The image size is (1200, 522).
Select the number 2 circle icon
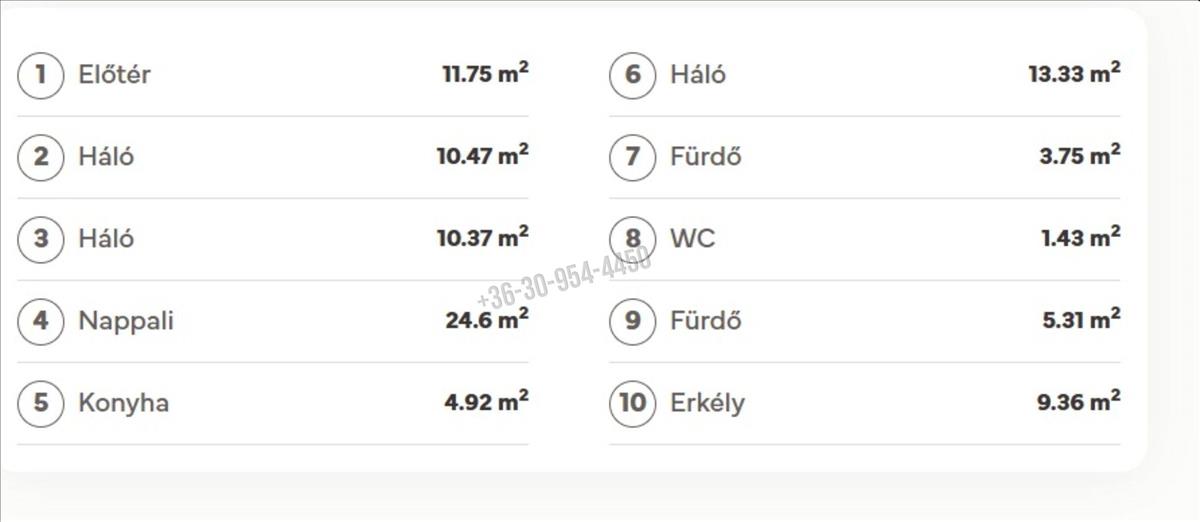pos(41,157)
